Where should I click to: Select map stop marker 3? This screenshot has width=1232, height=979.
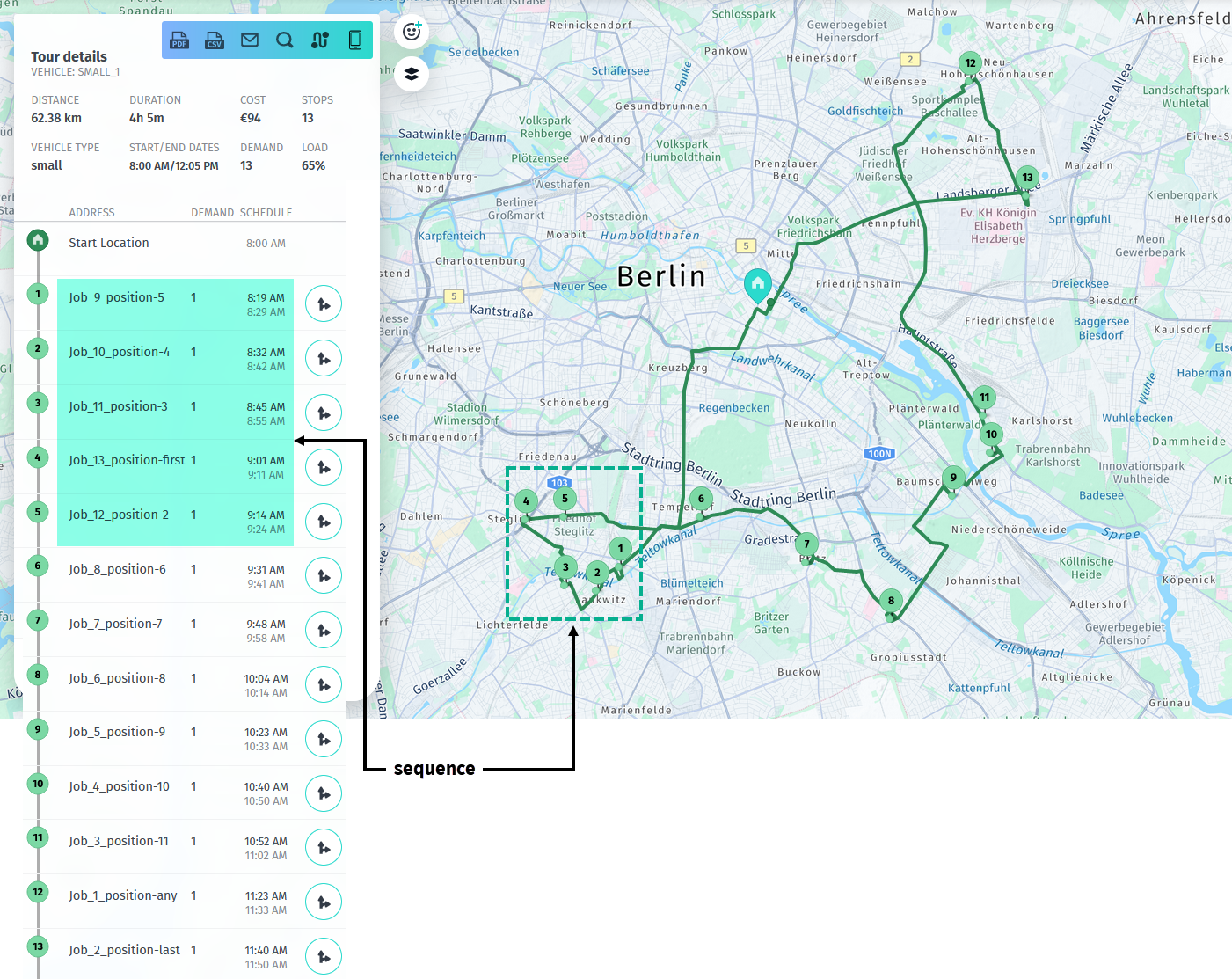point(565,567)
